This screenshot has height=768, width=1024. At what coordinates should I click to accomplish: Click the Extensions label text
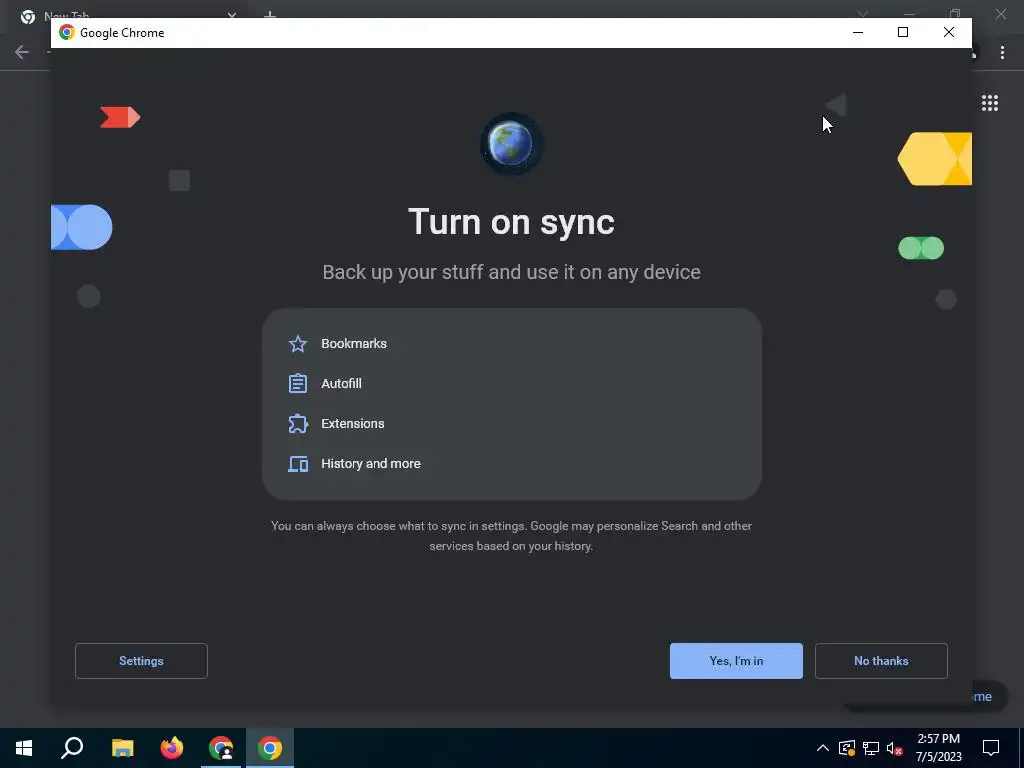click(x=353, y=423)
